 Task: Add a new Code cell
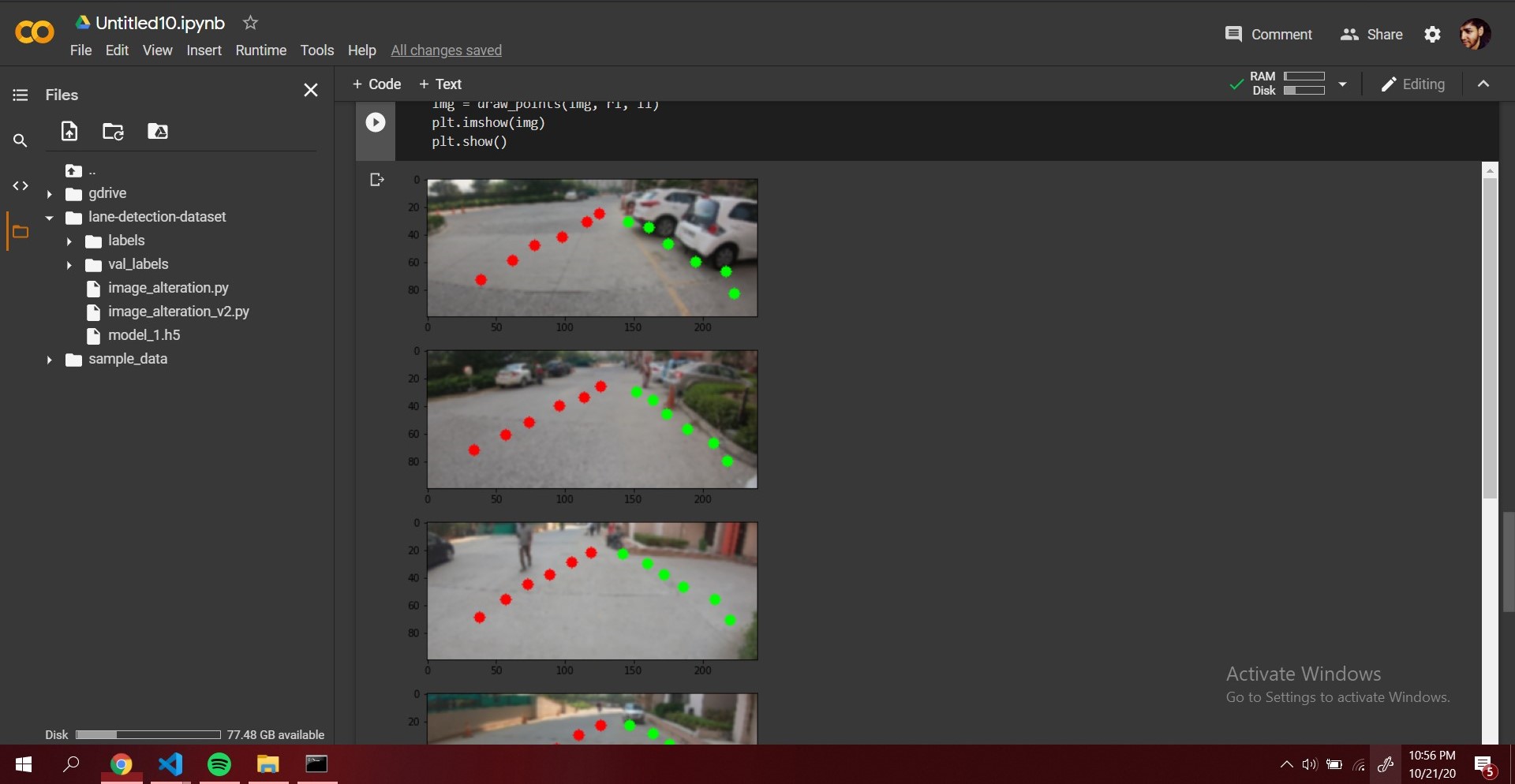[x=376, y=84]
